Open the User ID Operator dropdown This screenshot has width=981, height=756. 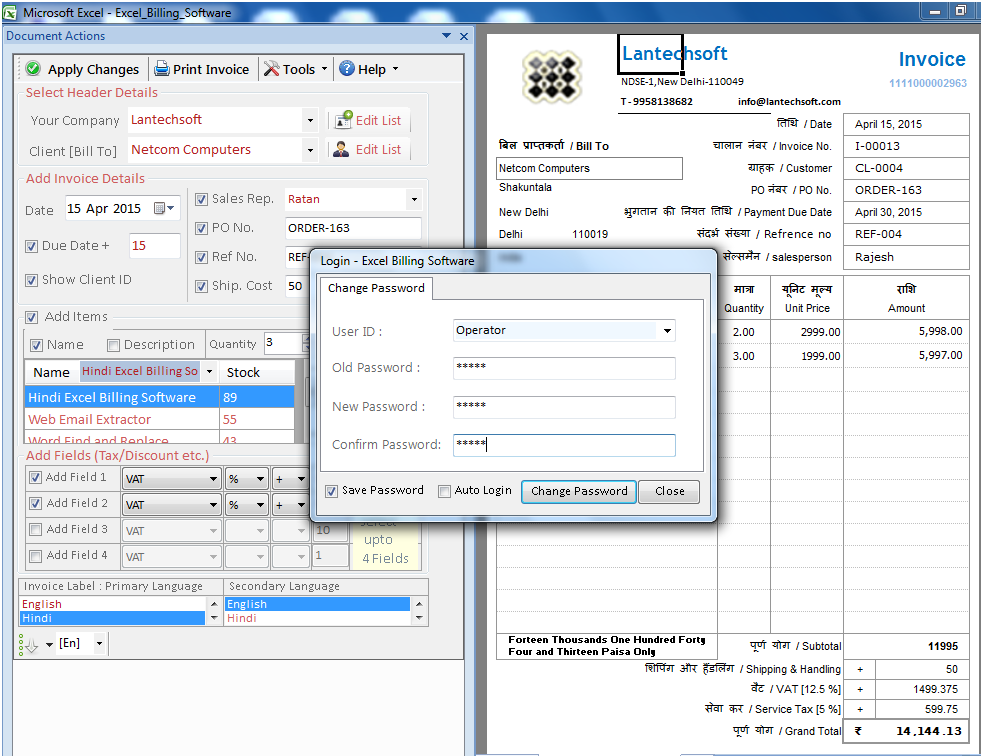pyautogui.click(x=668, y=330)
